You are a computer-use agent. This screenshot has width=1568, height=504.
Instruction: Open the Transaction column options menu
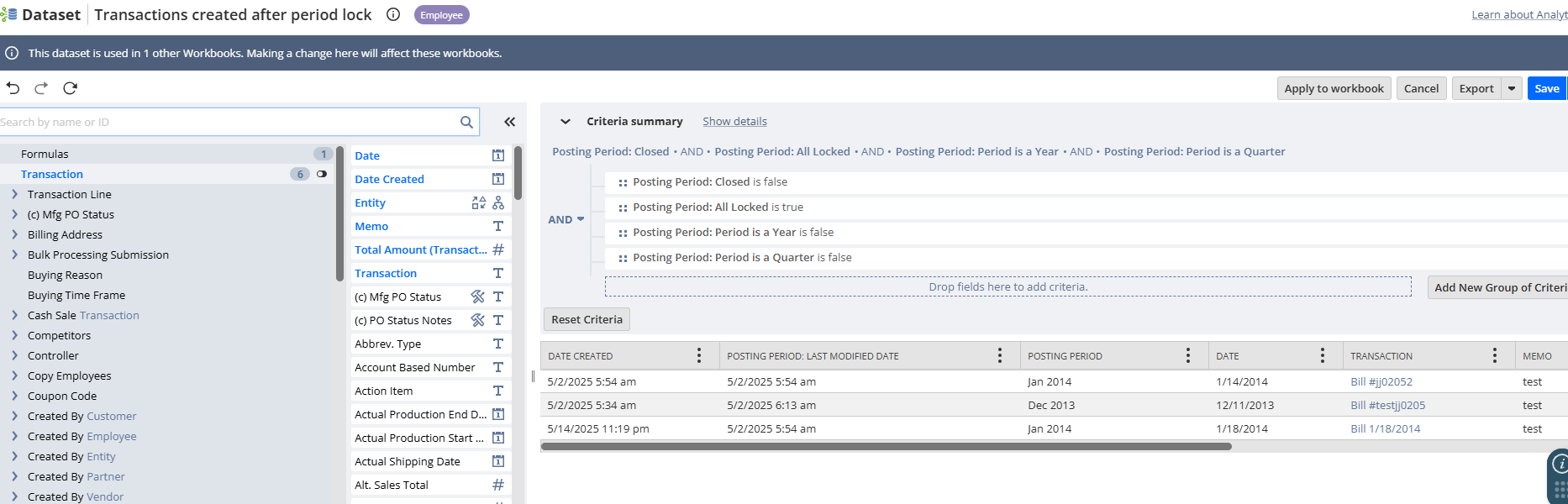point(1494,356)
